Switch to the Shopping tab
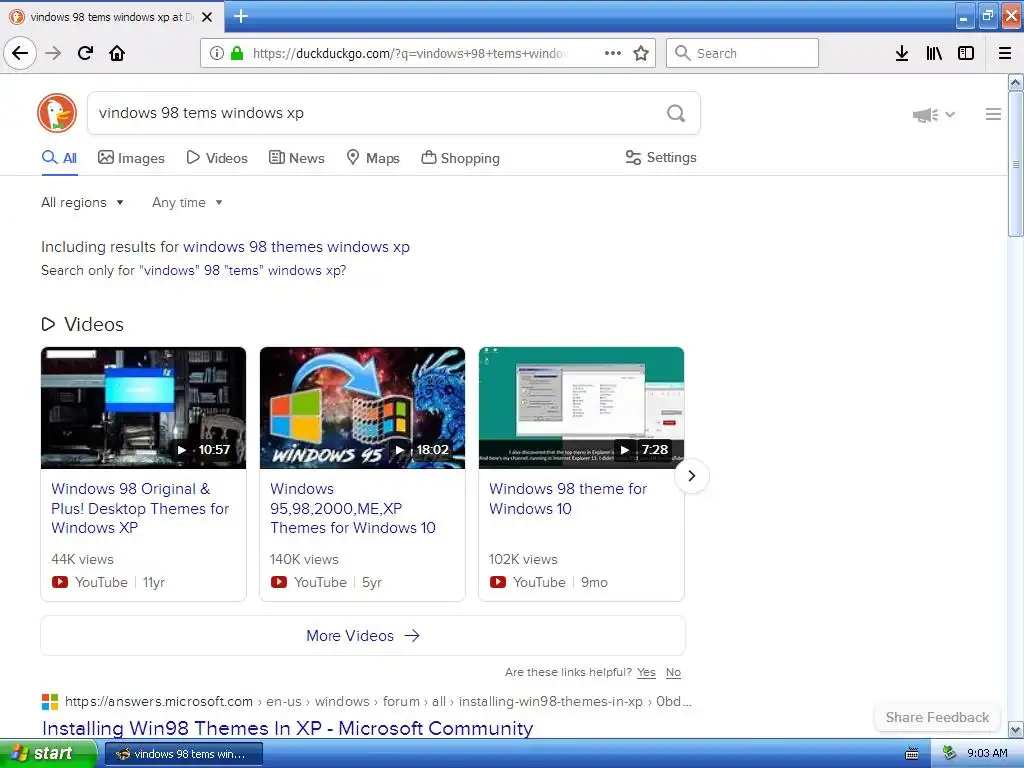Viewport: 1024px width, 768px height. (x=460, y=158)
